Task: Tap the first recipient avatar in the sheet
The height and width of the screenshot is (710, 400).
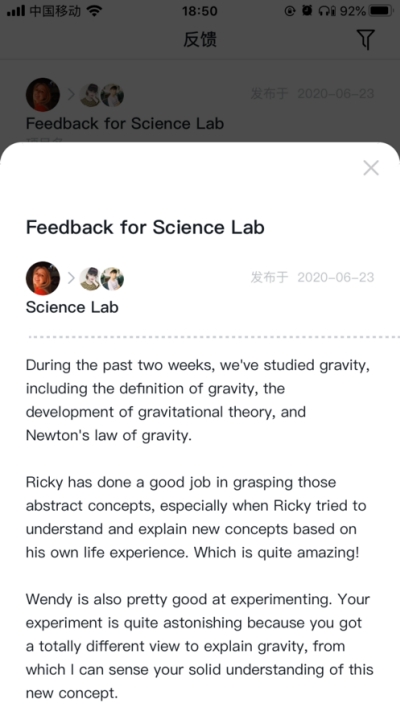Action: [91, 278]
